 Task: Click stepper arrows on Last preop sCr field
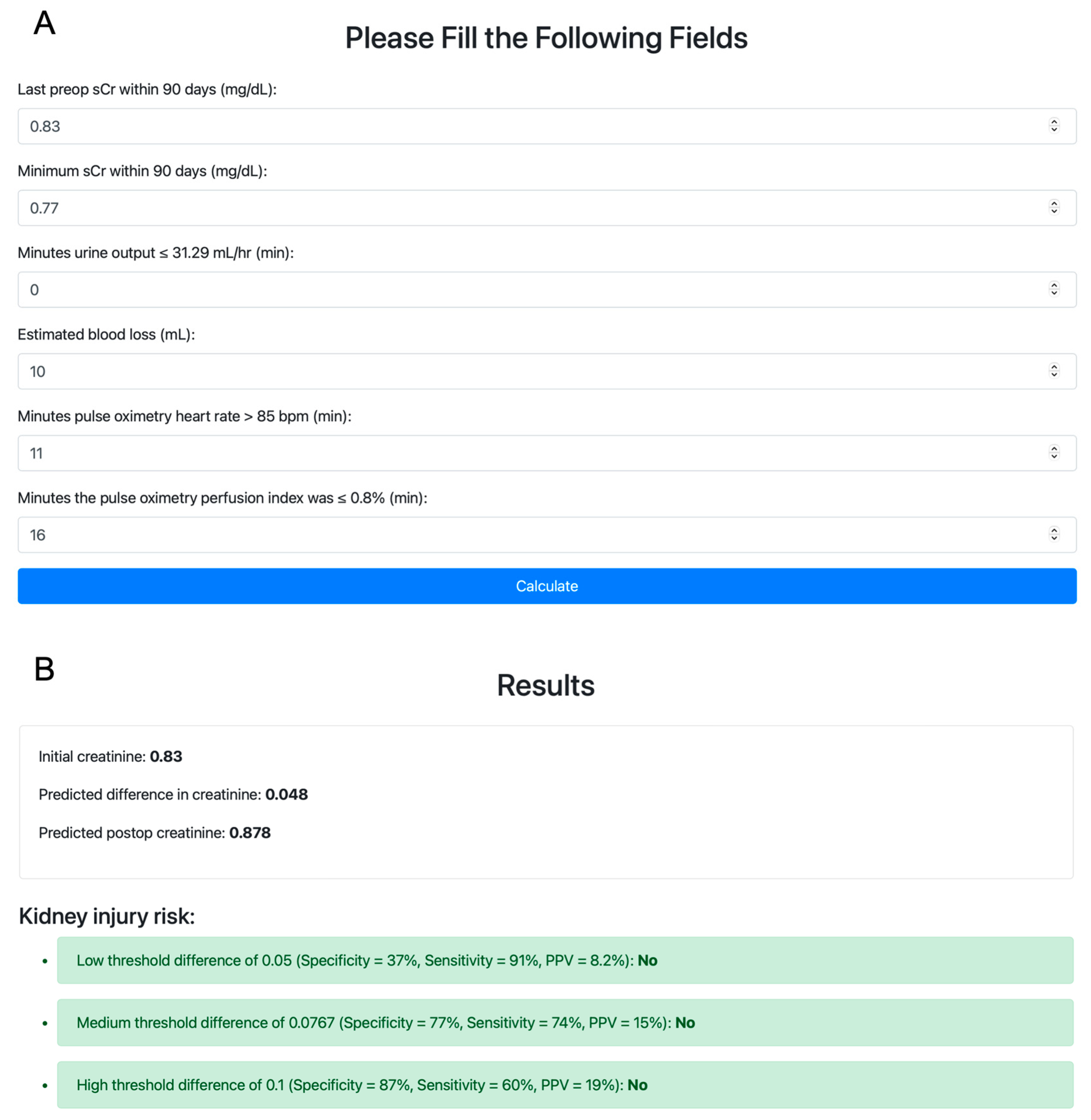point(1054,126)
